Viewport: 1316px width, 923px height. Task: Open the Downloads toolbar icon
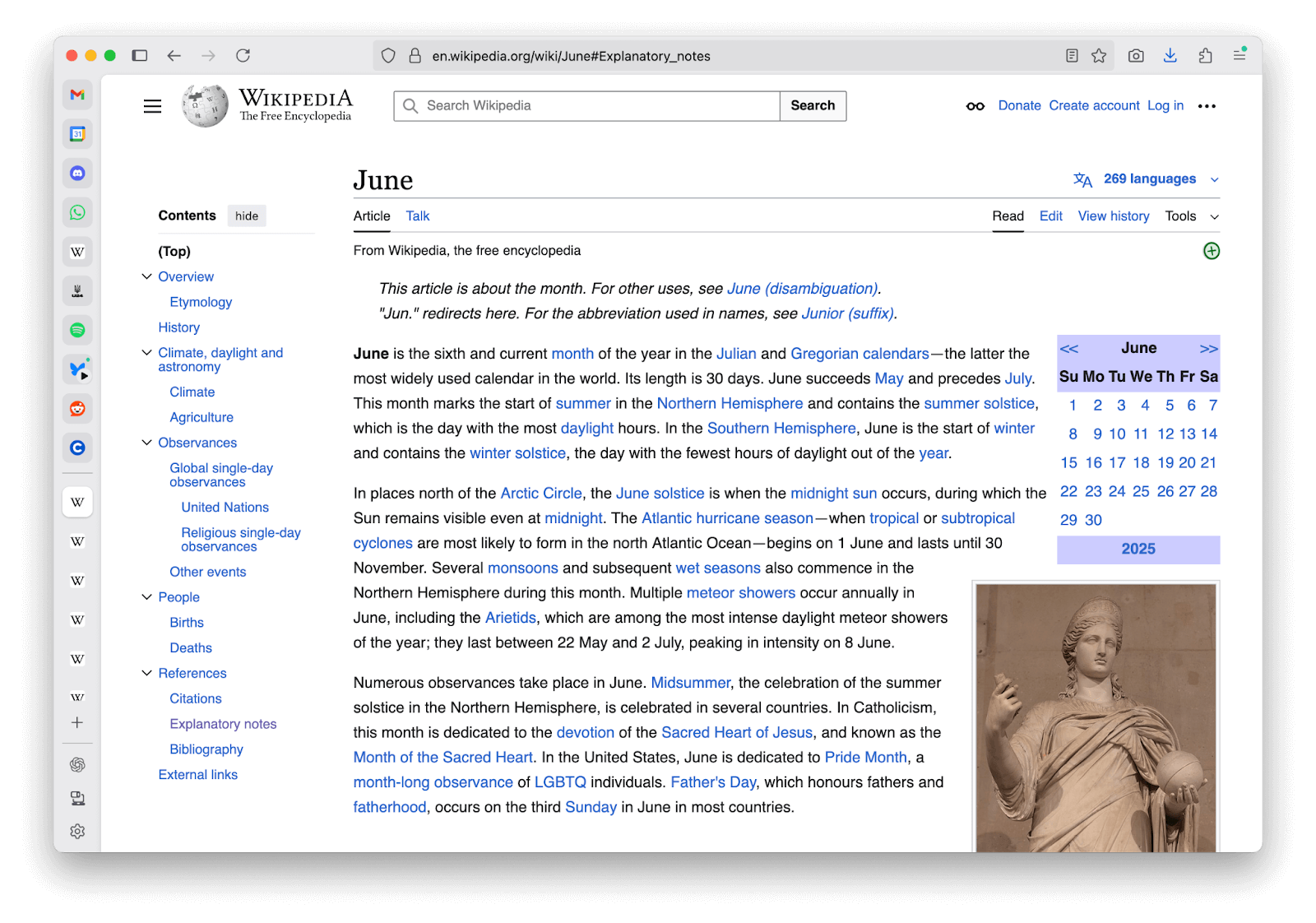[x=1170, y=55]
